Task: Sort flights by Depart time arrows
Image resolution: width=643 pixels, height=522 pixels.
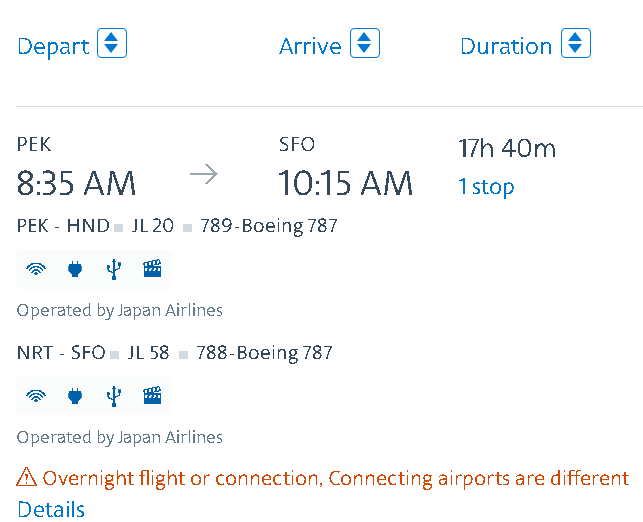Action: (x=112, y=44)
